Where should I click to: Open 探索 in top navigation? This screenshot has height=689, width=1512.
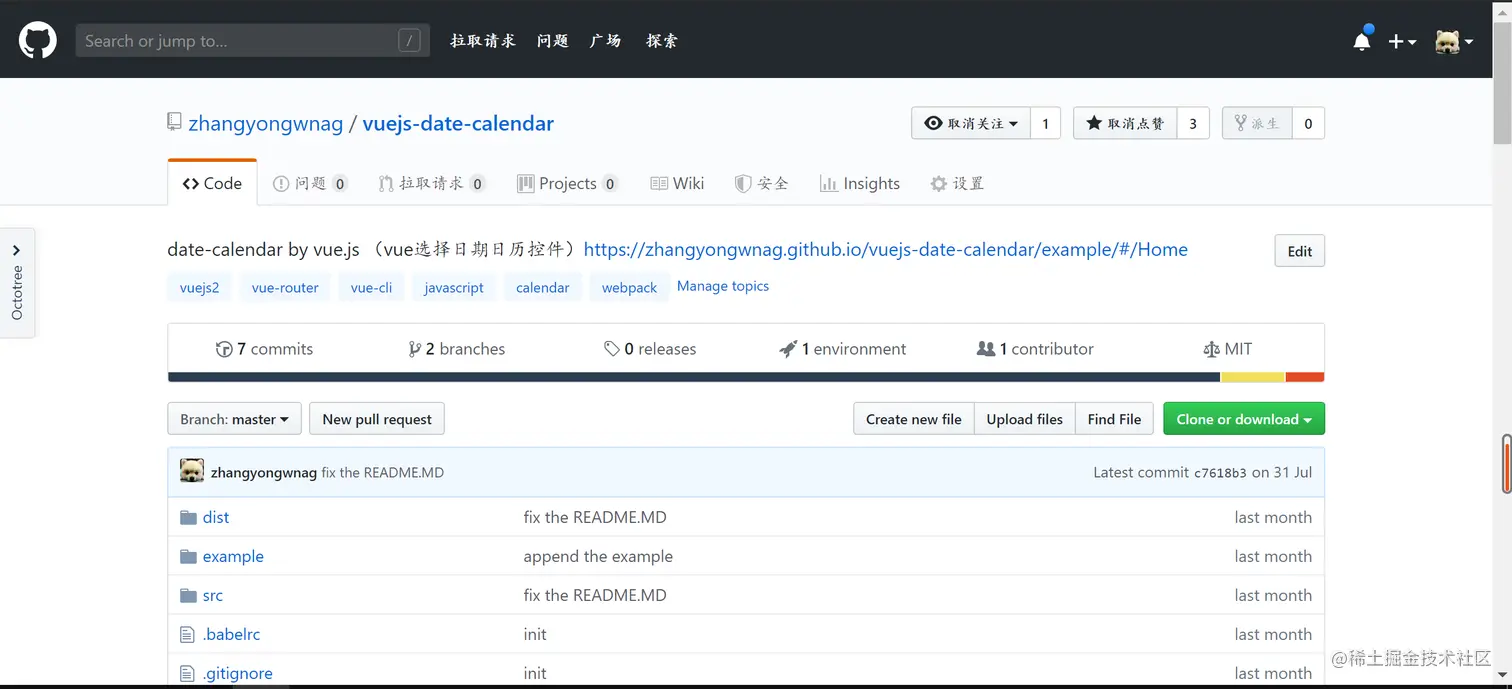[662, 41]
